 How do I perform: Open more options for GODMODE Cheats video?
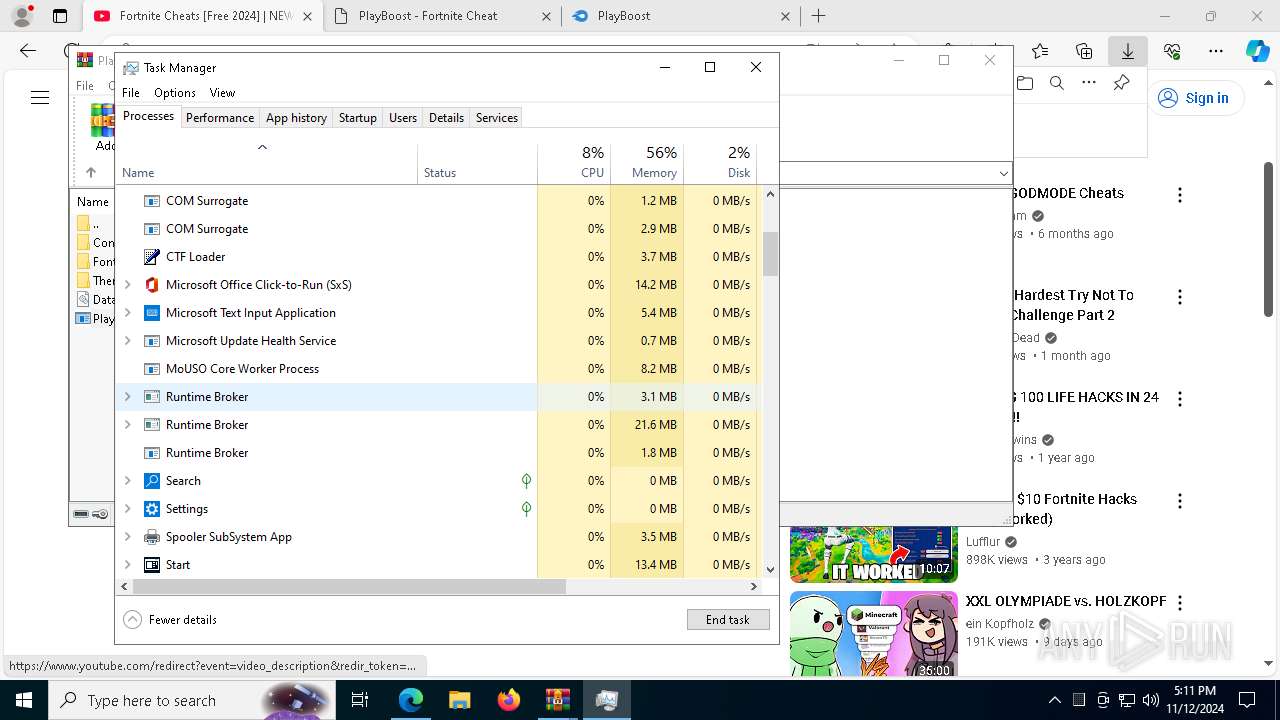tap(1180, 195)
